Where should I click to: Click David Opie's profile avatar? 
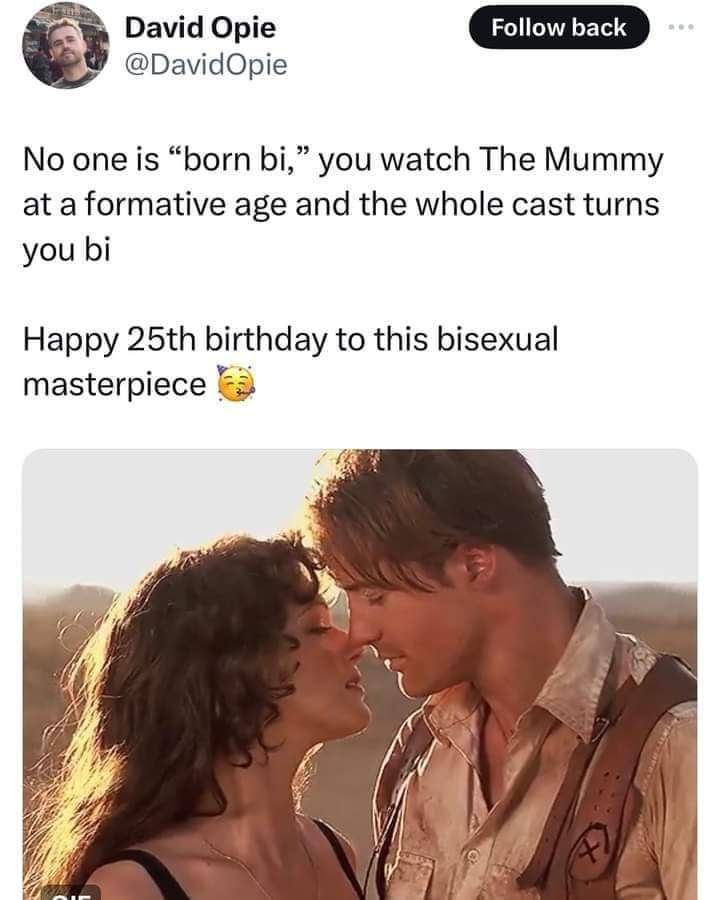tap(65, 45)
